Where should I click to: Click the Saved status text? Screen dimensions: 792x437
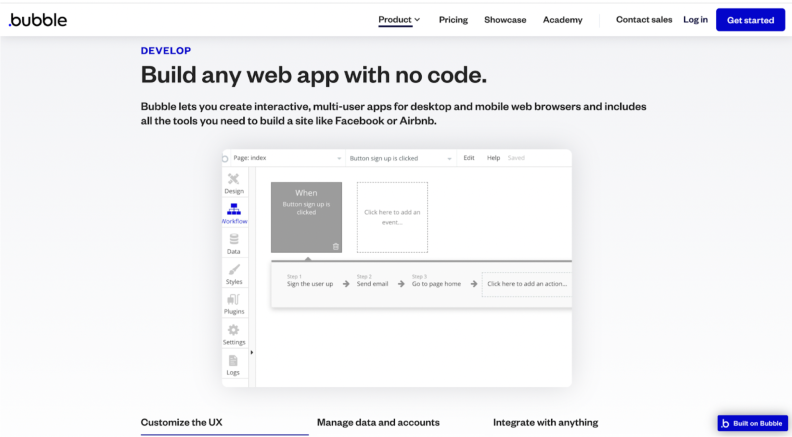tap(516, 158)
